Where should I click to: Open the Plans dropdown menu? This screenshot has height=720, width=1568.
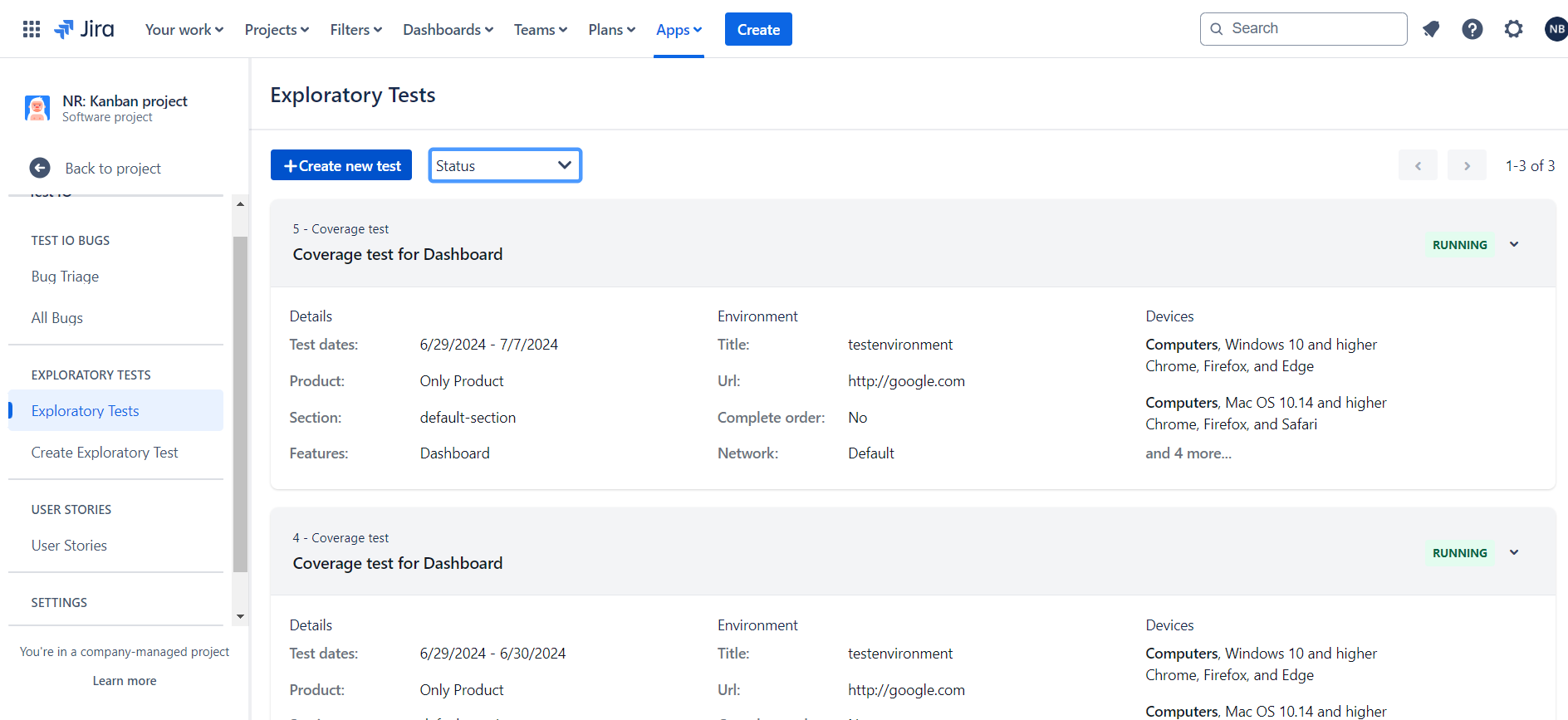[612, 29]
